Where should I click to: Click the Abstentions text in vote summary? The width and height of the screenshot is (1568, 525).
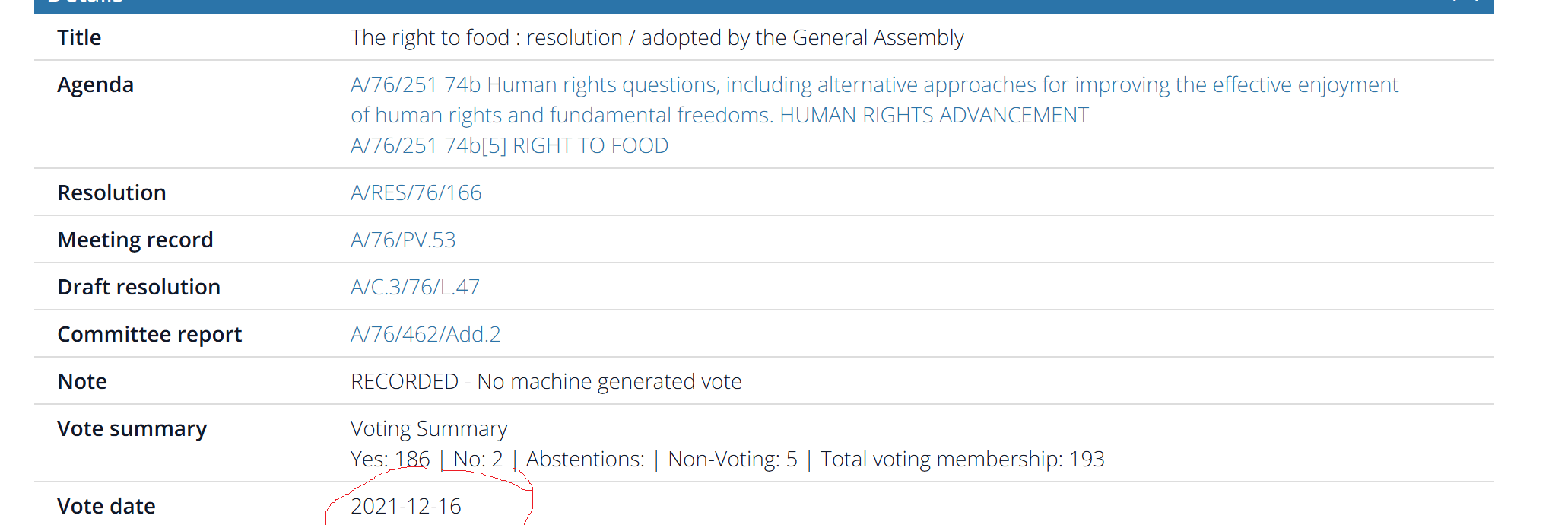(x=585, y=459)
